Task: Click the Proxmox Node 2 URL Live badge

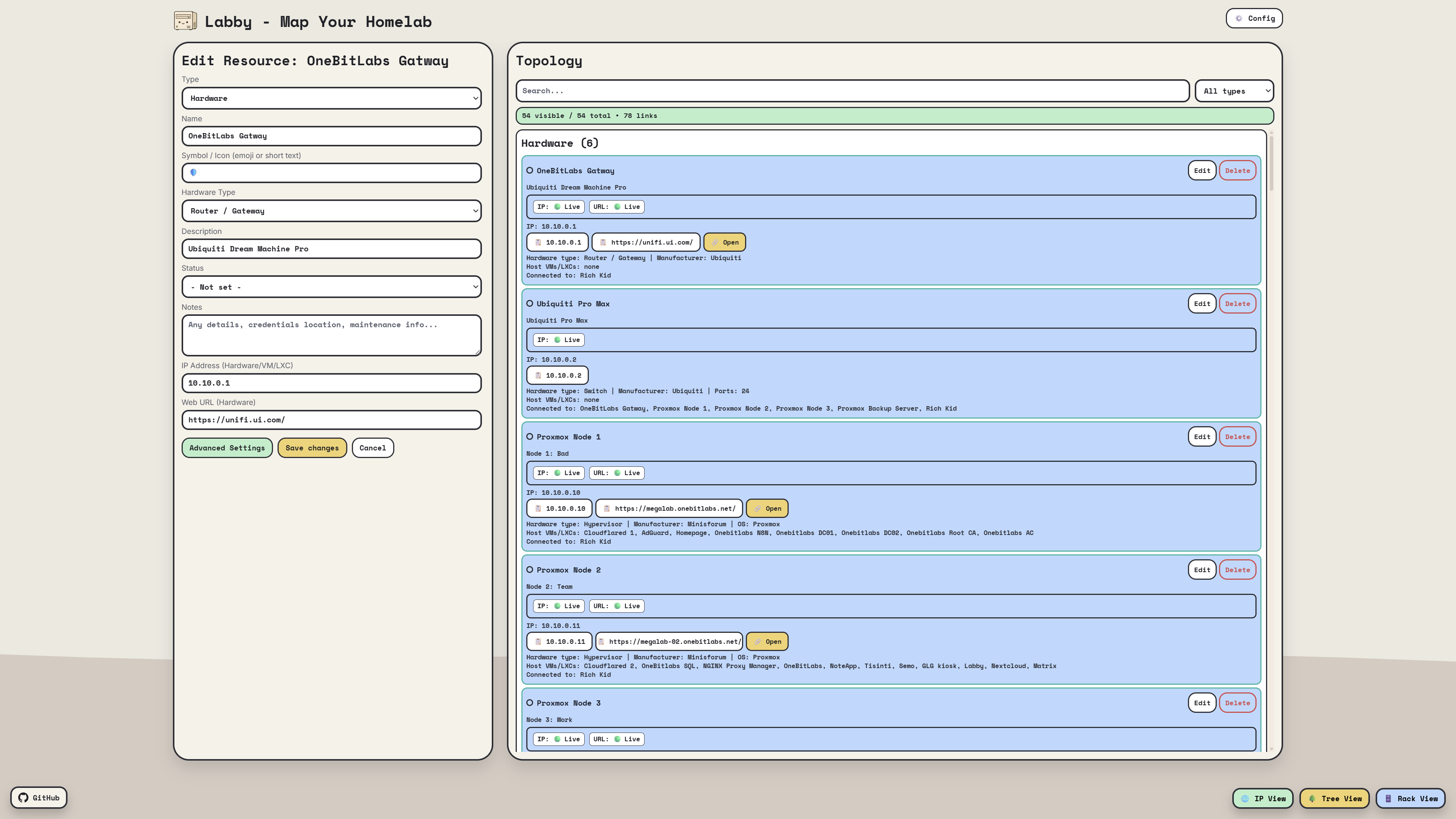Action: 616,606
